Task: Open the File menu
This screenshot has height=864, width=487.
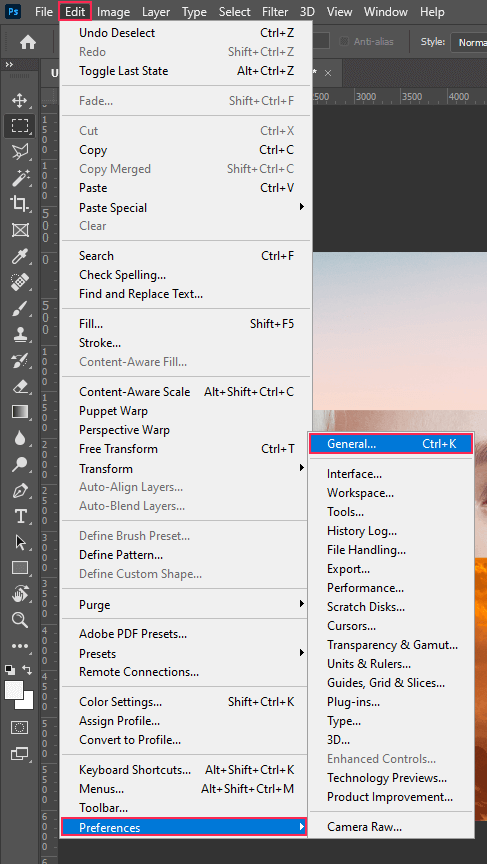Action: point(44,12)
